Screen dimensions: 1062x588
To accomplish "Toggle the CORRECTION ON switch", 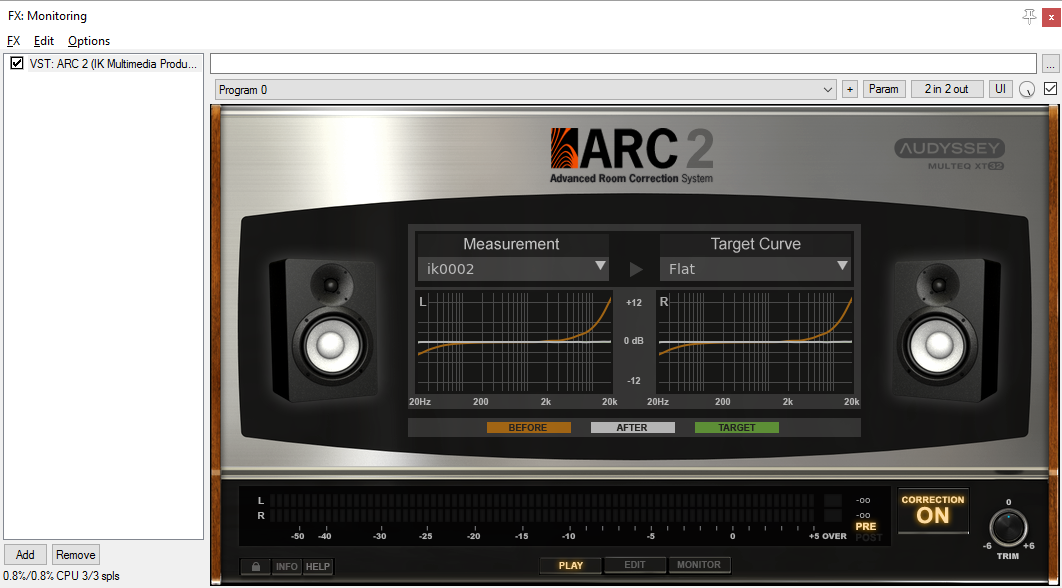I will click(x=933, y=510).
